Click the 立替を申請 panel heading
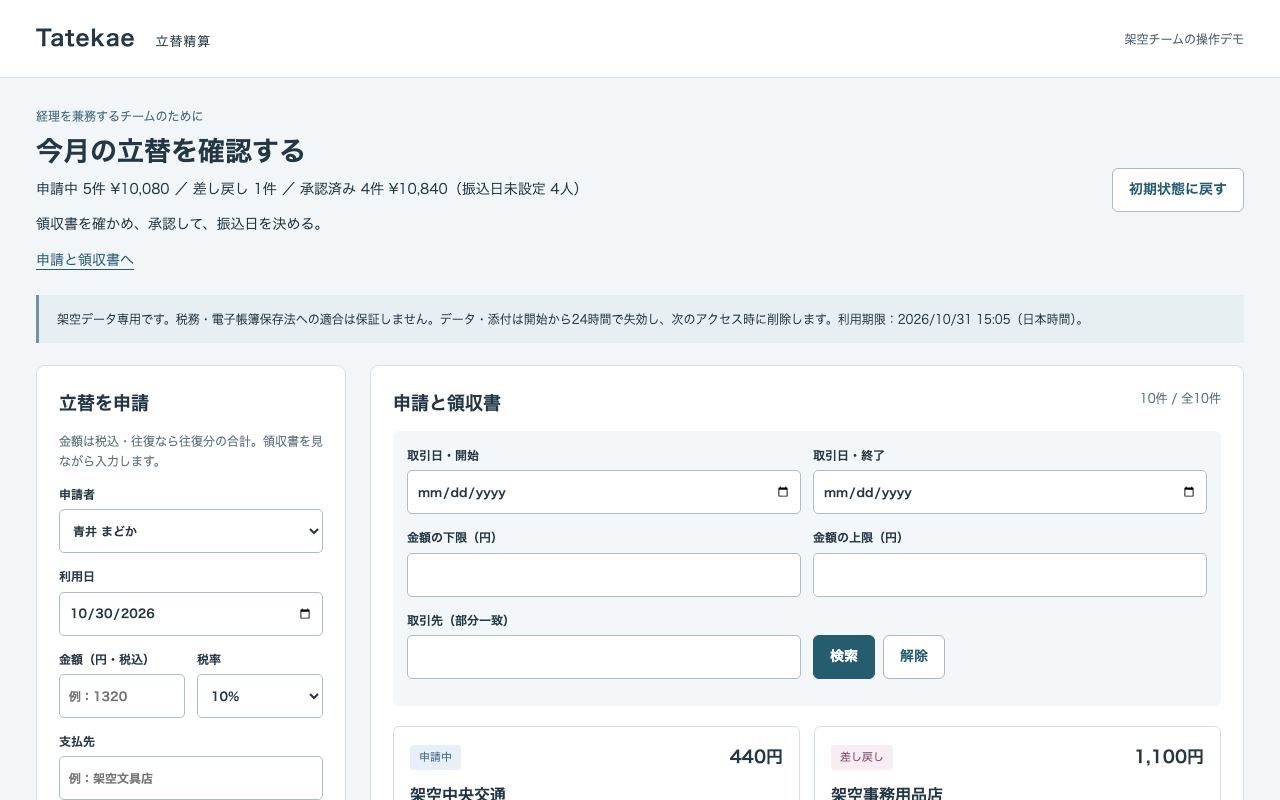 click(x=104, y=403)
